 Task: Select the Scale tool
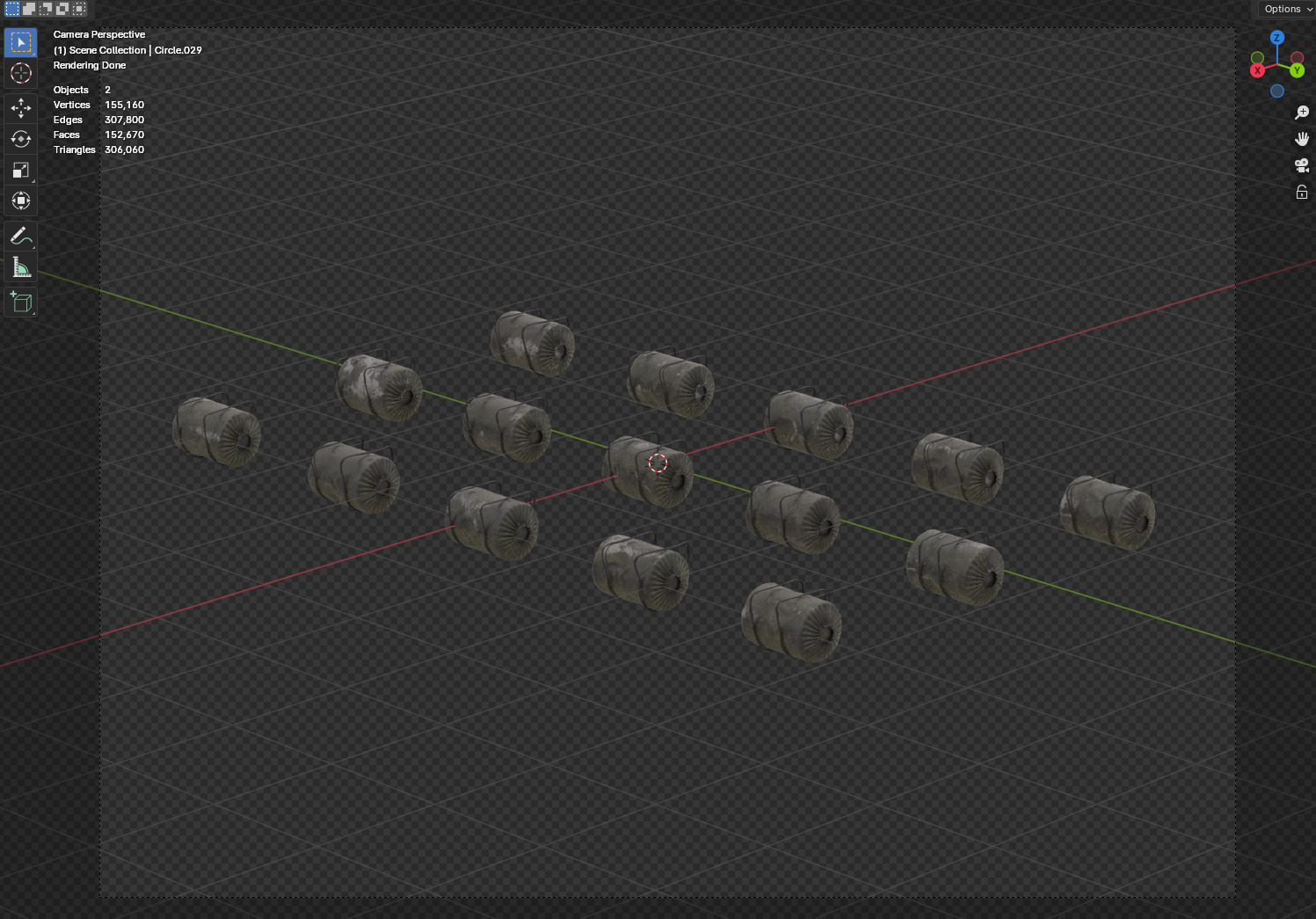pyautogui.click(x=21, y=170)
